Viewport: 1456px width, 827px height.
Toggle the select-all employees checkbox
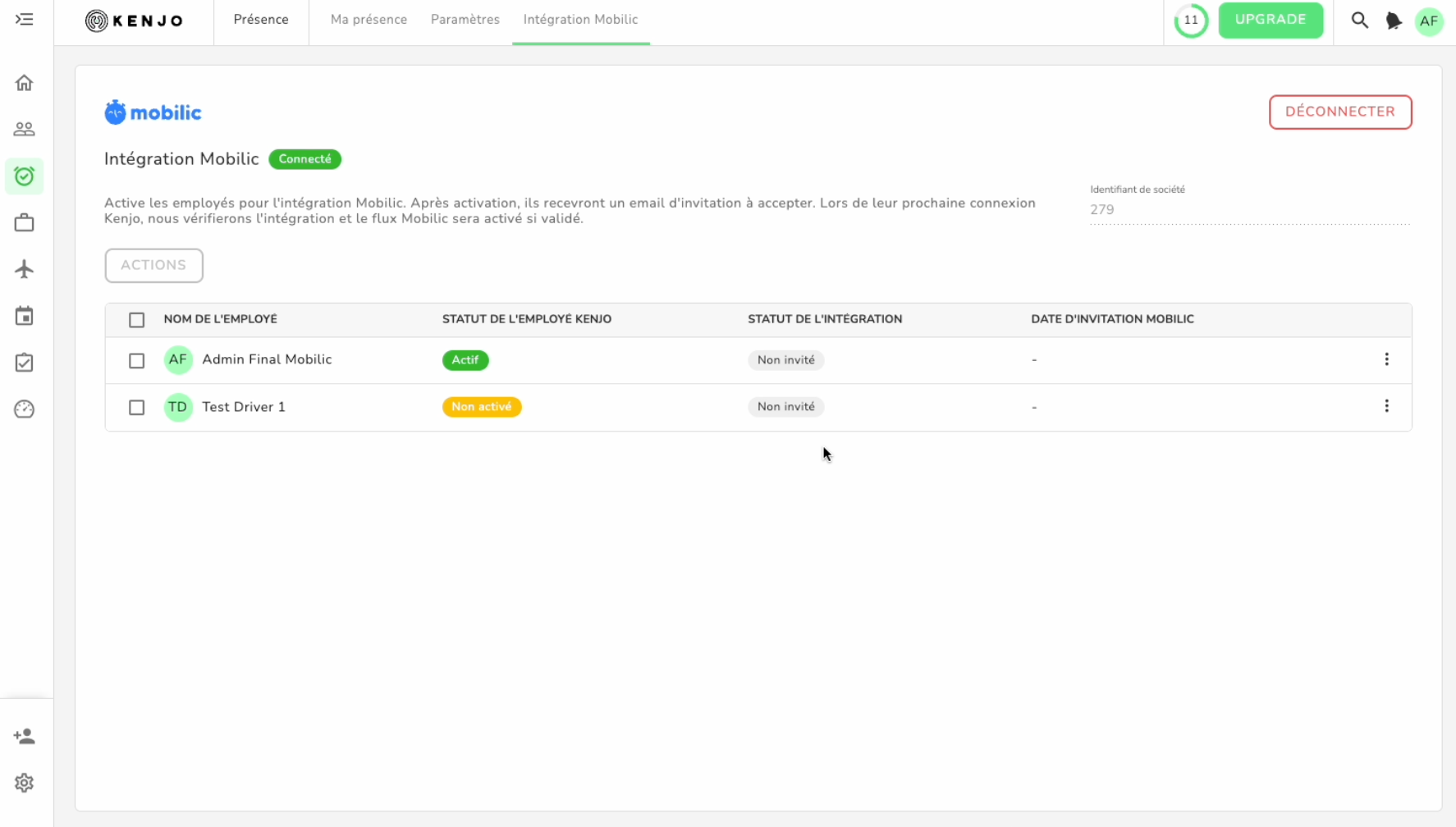point(137,320)
